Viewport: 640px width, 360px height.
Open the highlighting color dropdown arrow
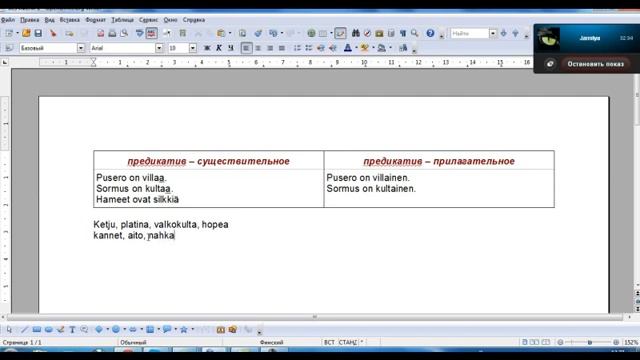373,48
